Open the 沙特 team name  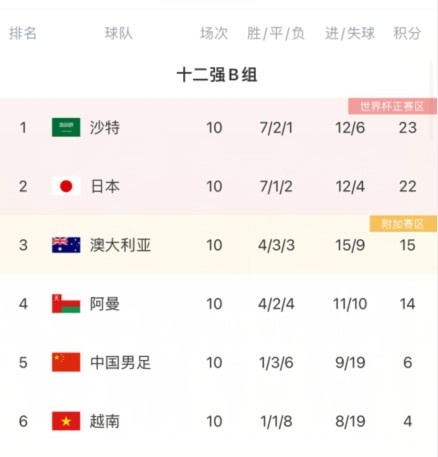pos(105,128)
